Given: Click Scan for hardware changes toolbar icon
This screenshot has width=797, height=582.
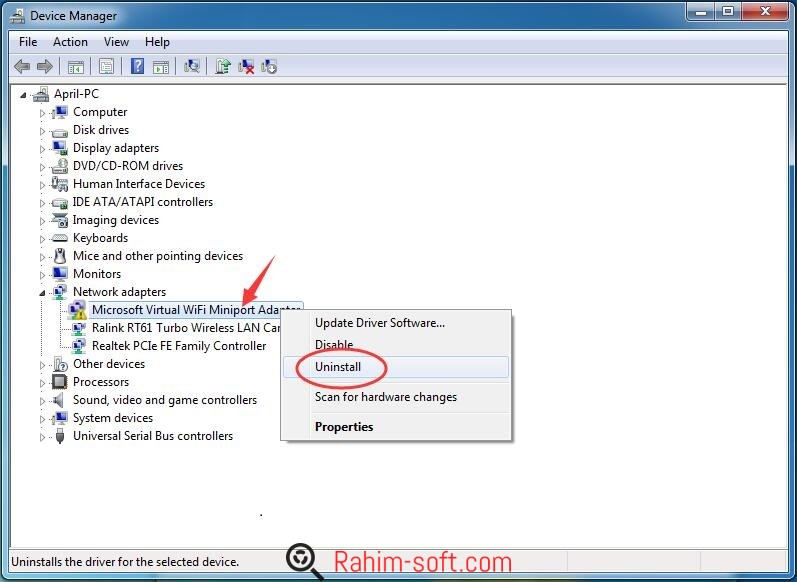Looking at the screenshot, I should 192,66.
